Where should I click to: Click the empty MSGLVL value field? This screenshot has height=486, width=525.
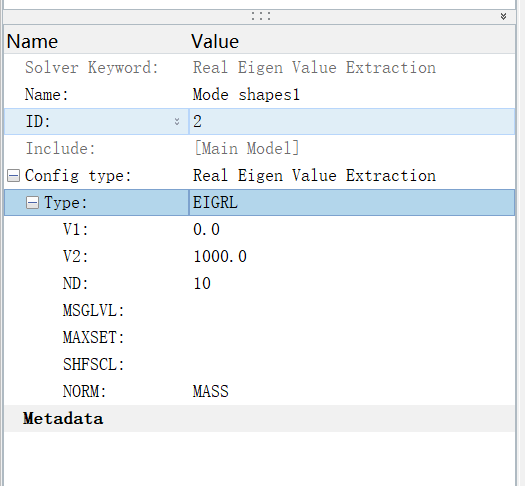click(x=352, y=311)
